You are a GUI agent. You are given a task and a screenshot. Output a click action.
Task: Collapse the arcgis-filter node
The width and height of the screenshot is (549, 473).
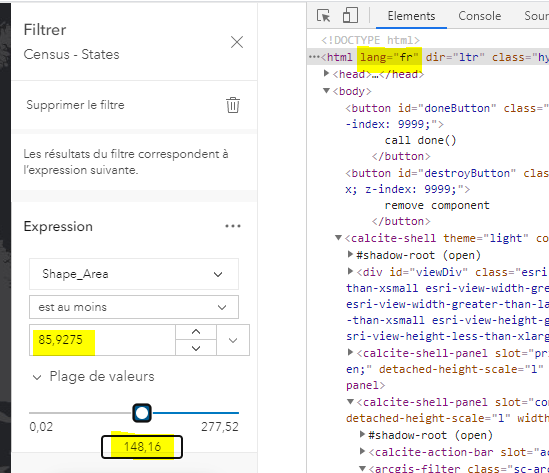(x=363, y=468)
